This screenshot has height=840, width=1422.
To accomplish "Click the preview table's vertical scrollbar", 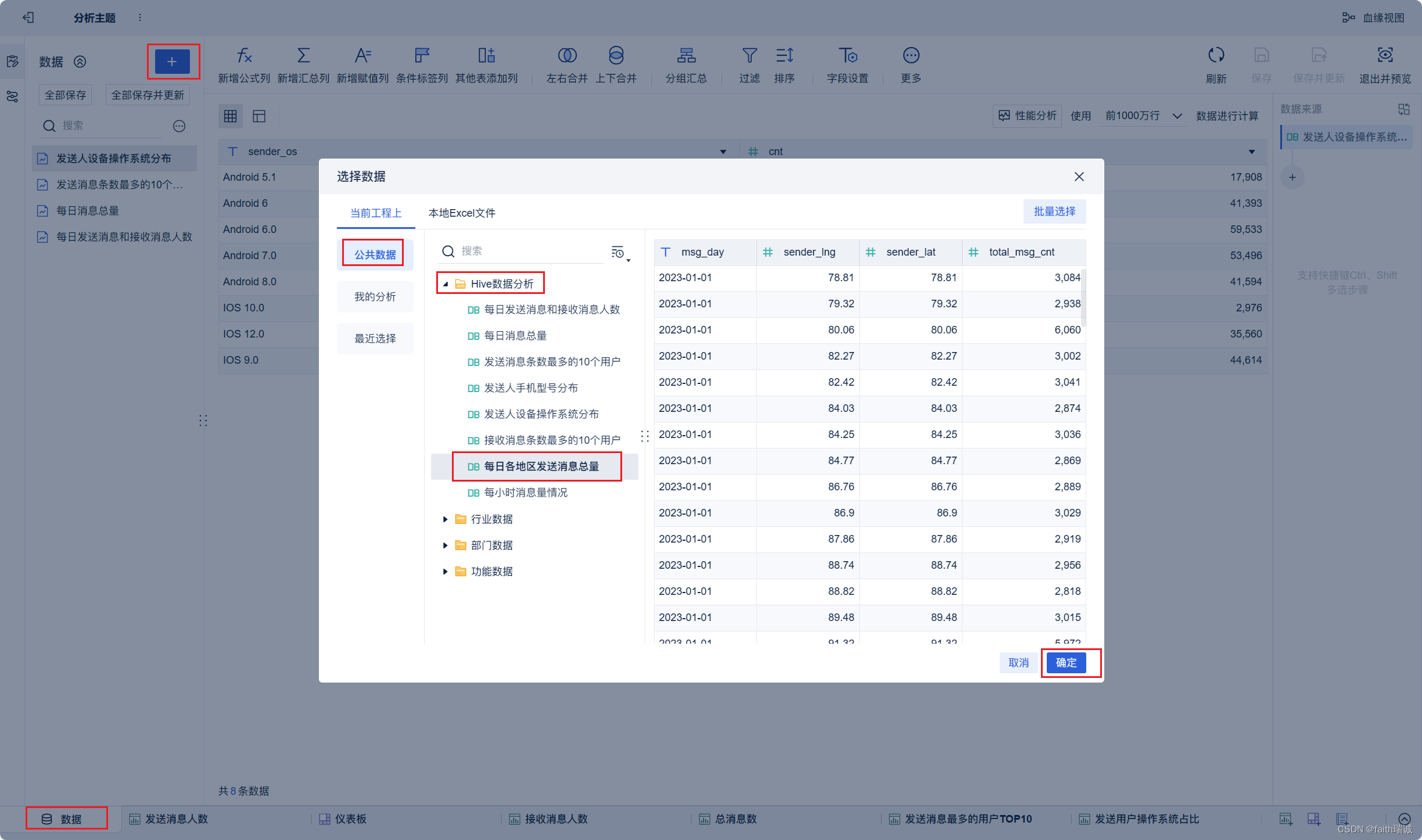I will click(1083, 299).
